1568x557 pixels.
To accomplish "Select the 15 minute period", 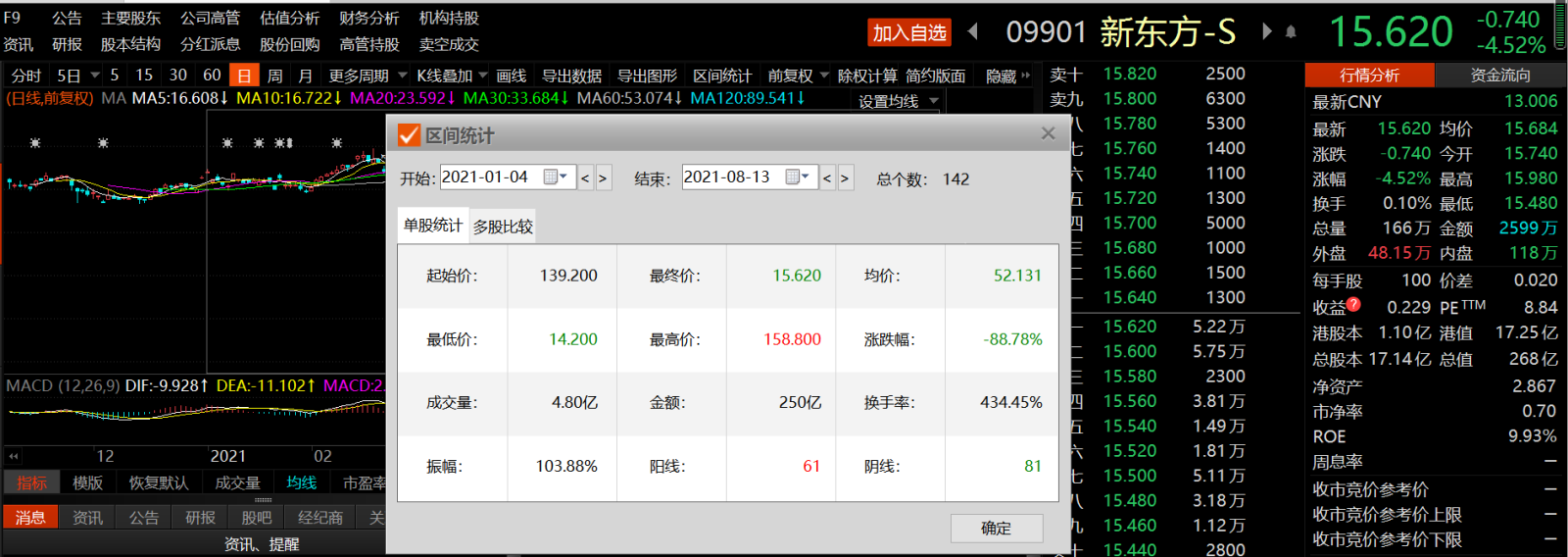I will coord(144,75).
